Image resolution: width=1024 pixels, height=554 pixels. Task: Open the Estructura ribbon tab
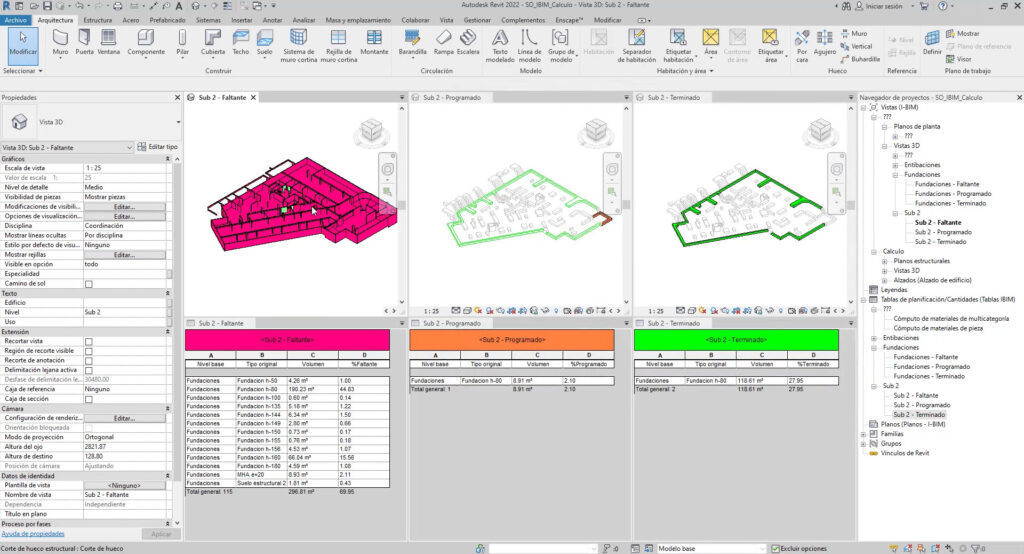point(97,19)
